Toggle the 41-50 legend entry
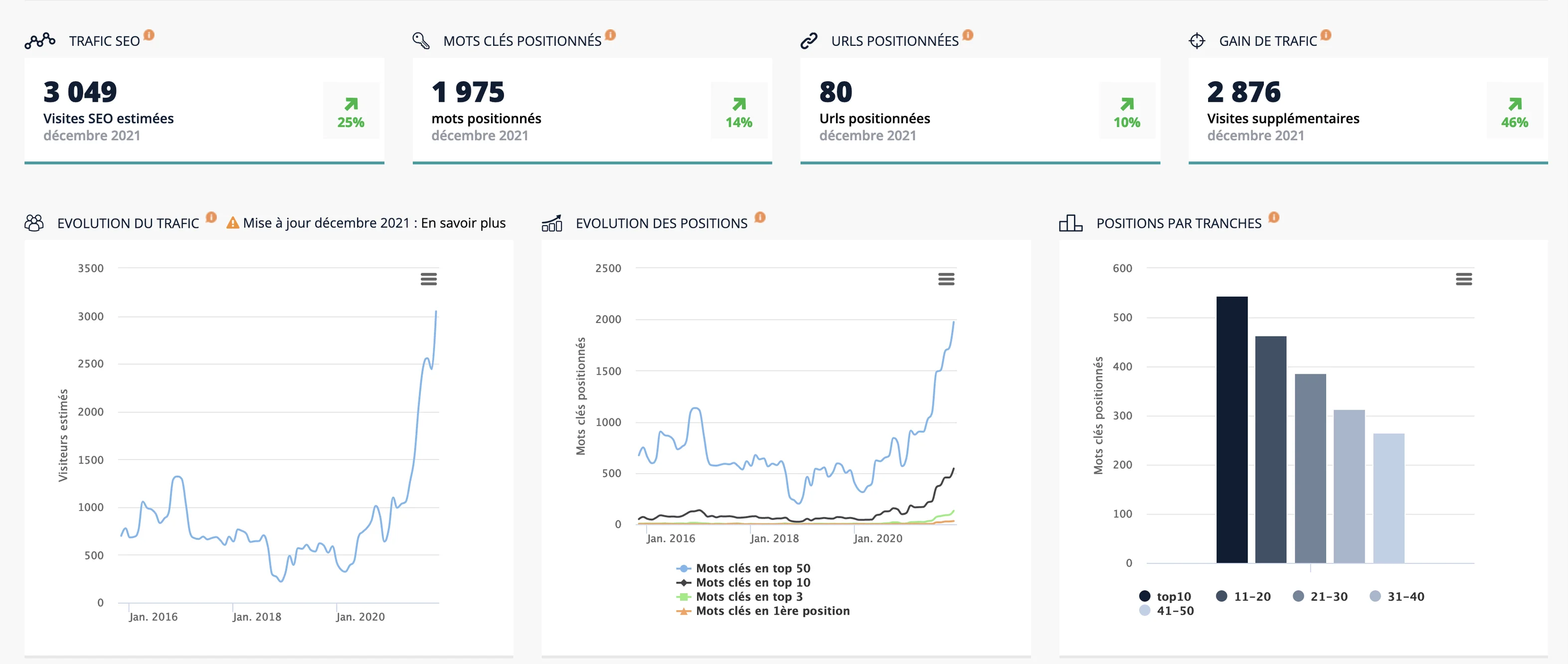The height and width of the screenshot is (664, 1568). pyautogui.click(x=1166, y=611)
